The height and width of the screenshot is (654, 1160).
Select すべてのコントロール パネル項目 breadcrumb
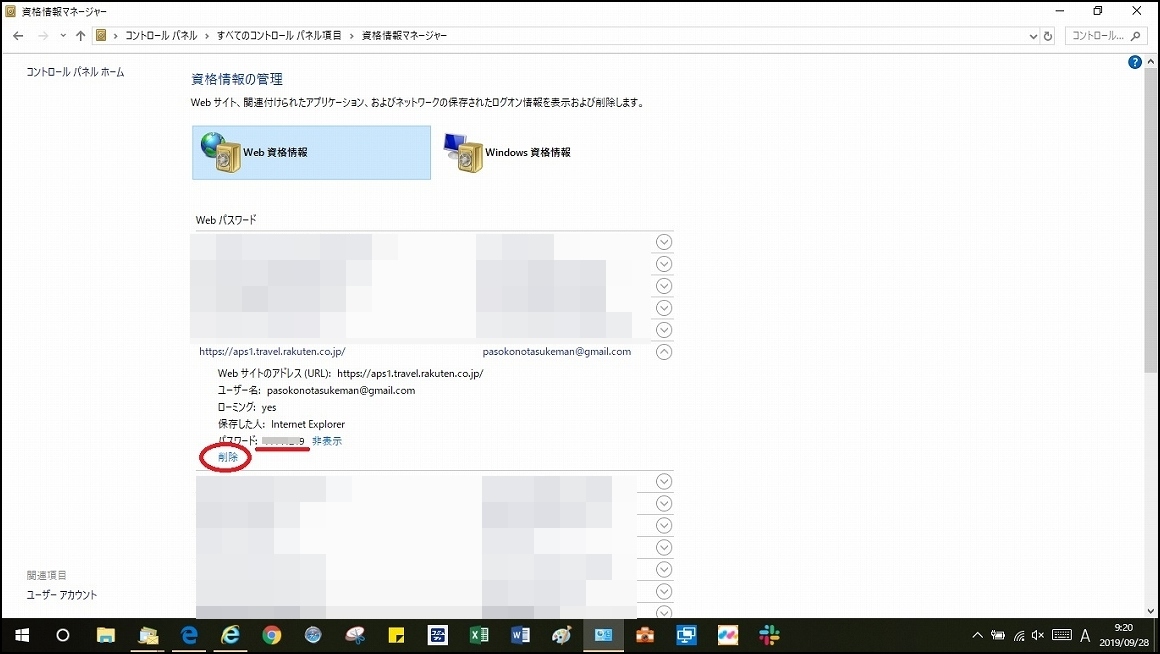pos(279,36)
